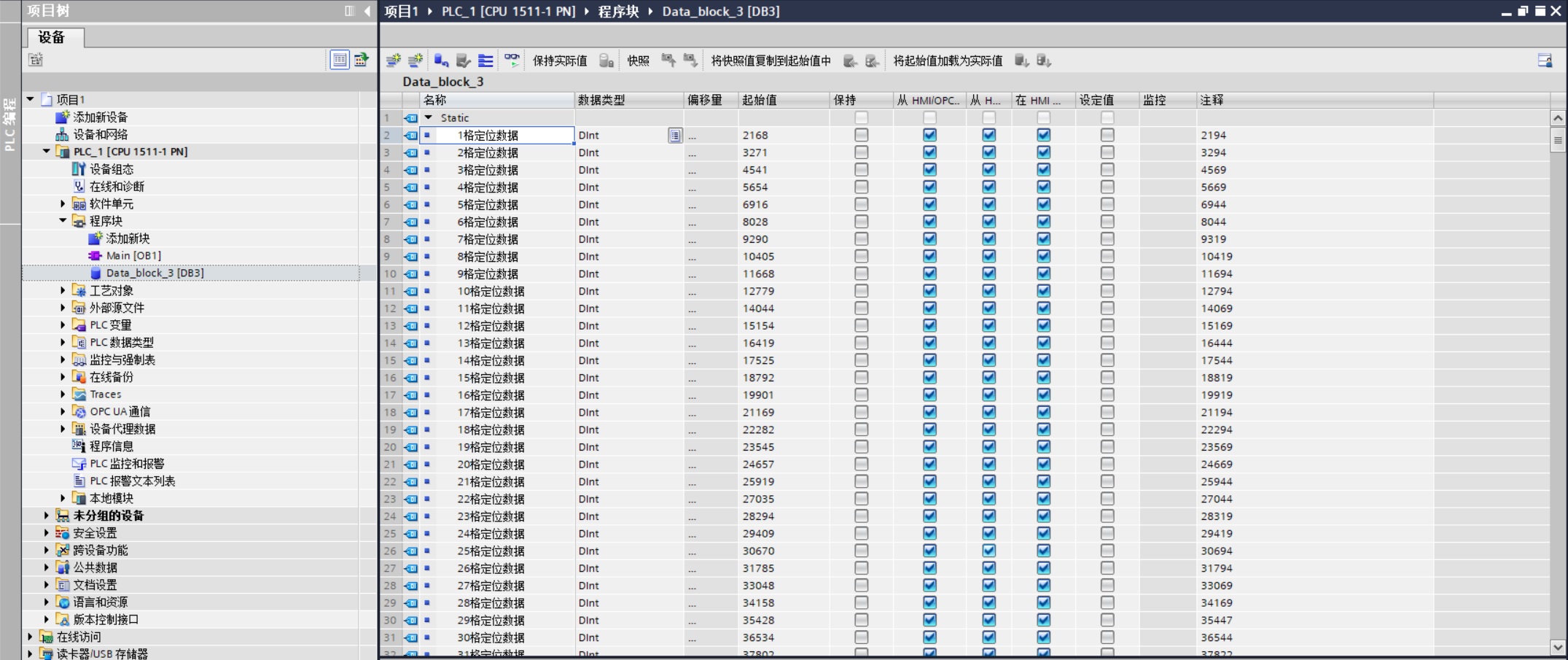Click the table vertical scrollbar down arrow

[1558, 647]
